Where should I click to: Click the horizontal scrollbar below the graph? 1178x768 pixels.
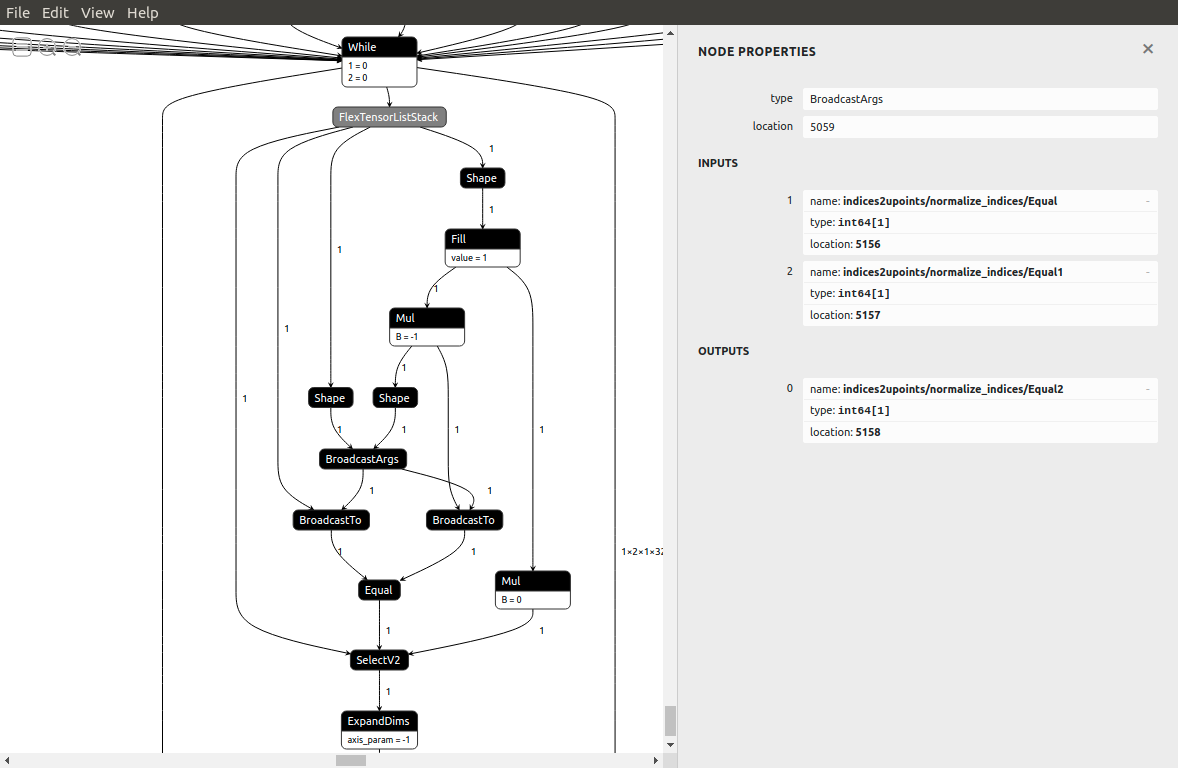tap(349, 760)
